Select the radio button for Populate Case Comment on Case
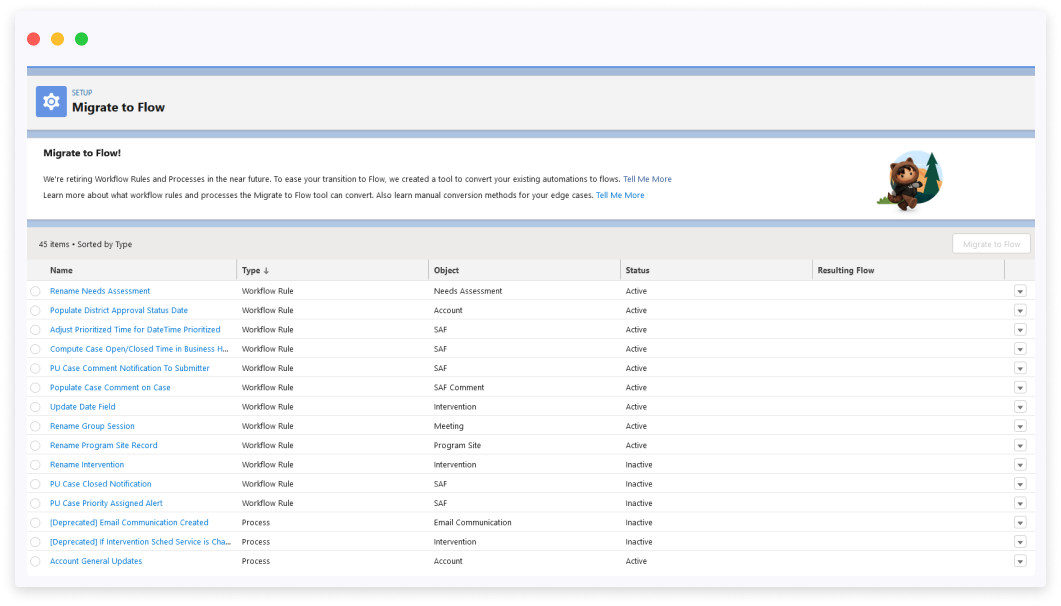The width and height of the screenshot is (1061, 606). tap(35, 387)
